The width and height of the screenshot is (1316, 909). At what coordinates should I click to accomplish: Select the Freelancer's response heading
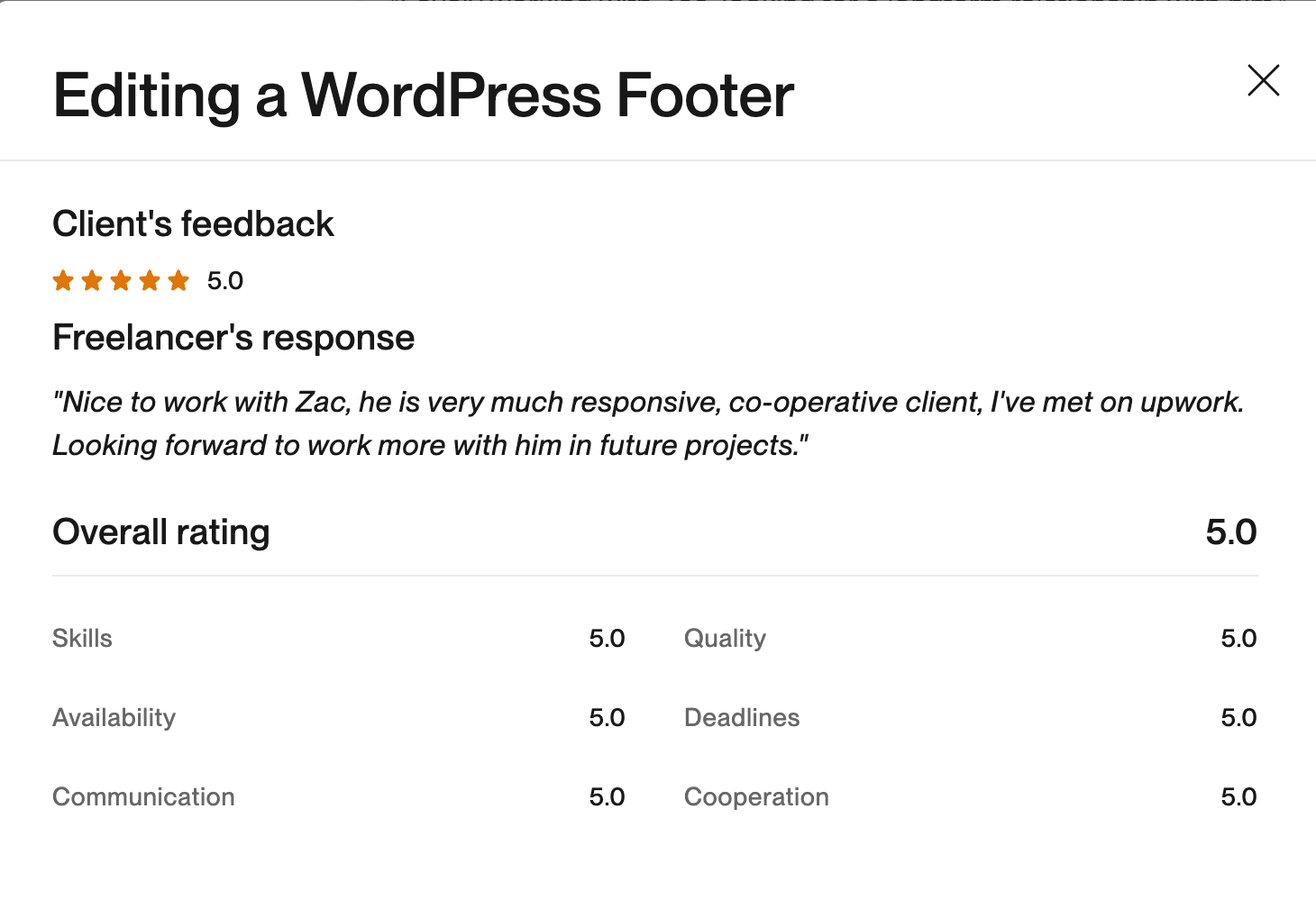coord(233,338)
